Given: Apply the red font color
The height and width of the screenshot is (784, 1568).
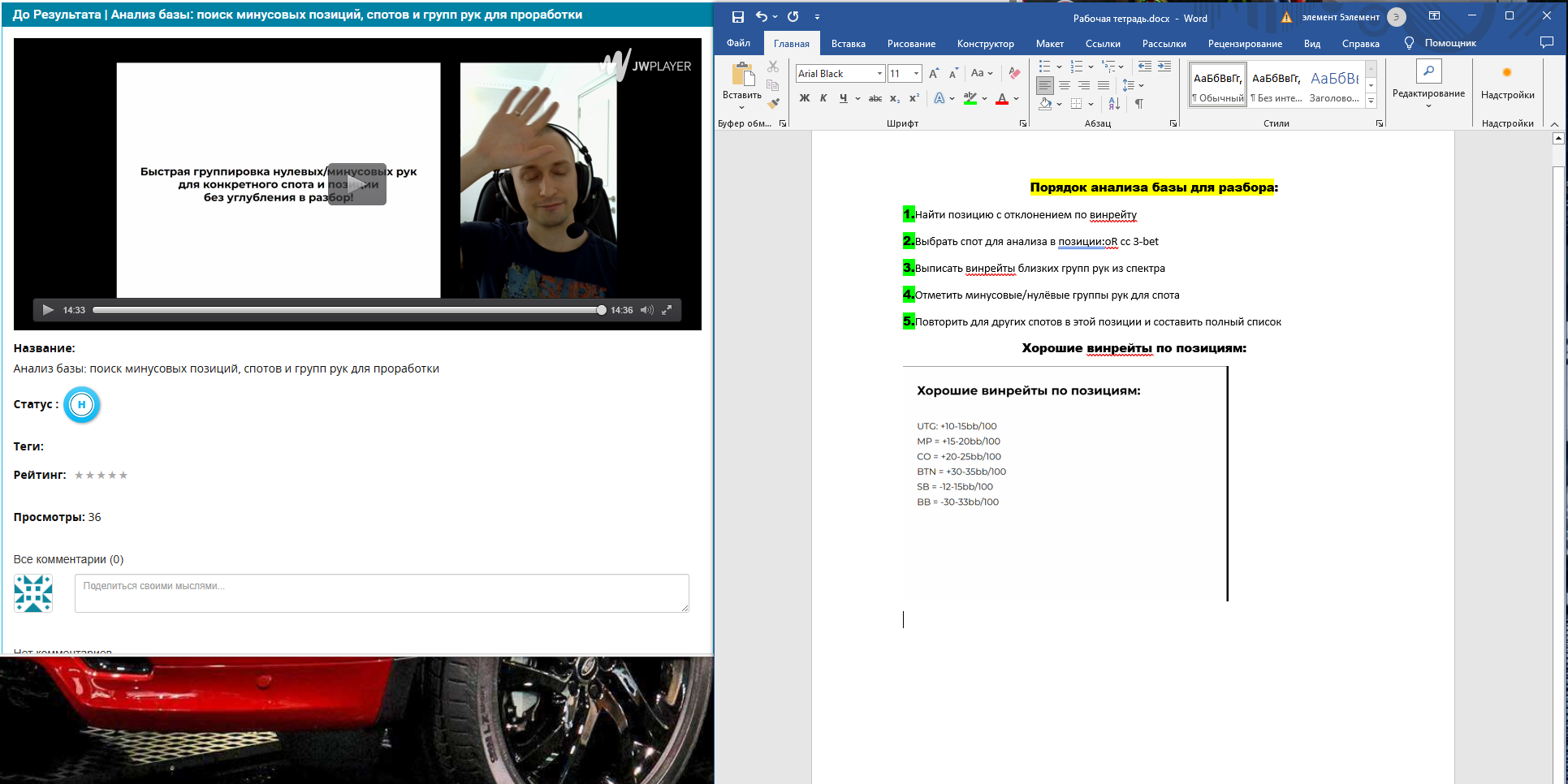Looking at the screenshot, I should point(1002,98).
